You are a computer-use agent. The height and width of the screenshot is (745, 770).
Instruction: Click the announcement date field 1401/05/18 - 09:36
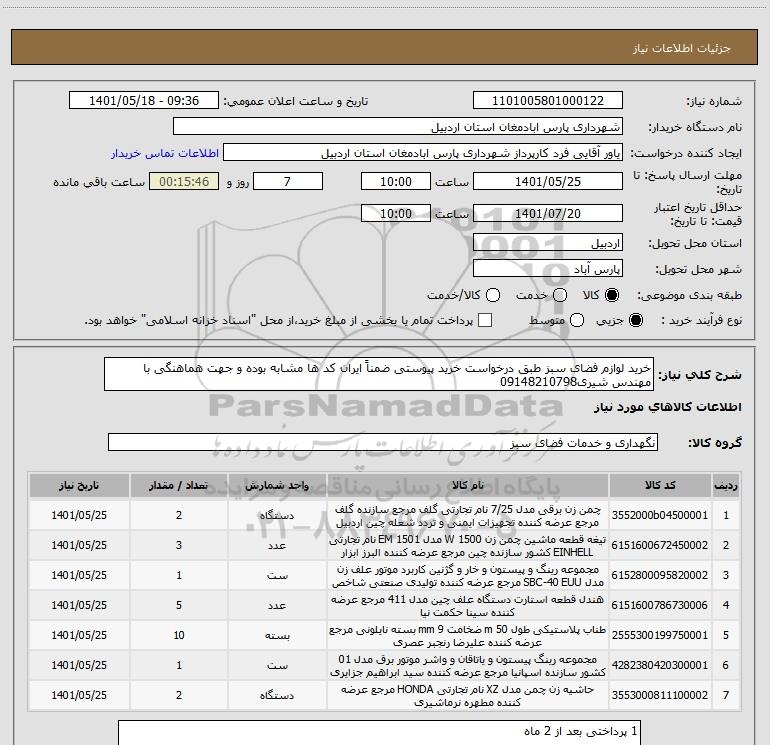144,101
